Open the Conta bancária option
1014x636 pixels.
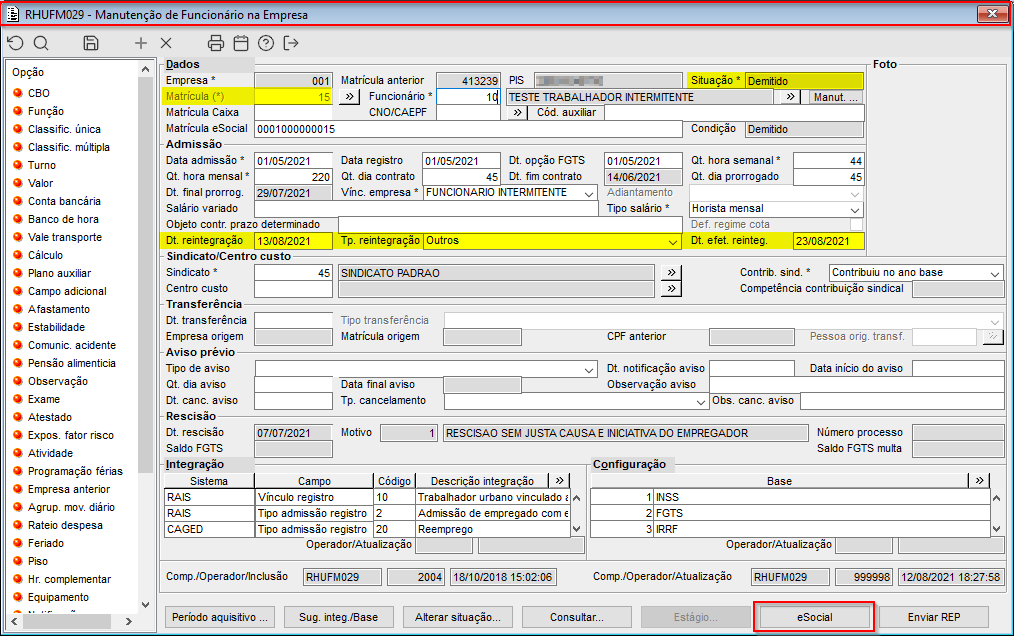64,201
